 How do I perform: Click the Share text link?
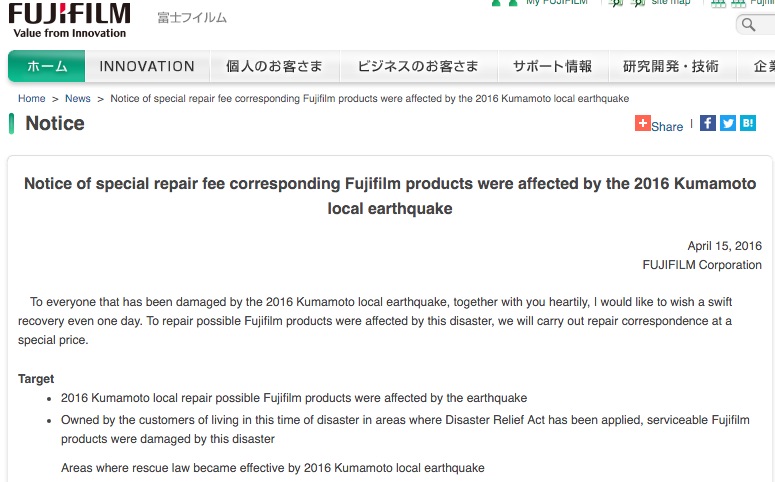[667, 127]
